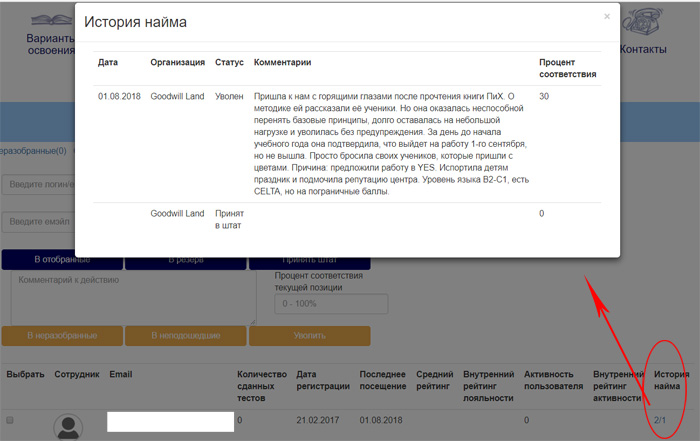The image size is (700, 441).
Task: Click the book icon above Варианты освоения
Action: pos(50,20)
